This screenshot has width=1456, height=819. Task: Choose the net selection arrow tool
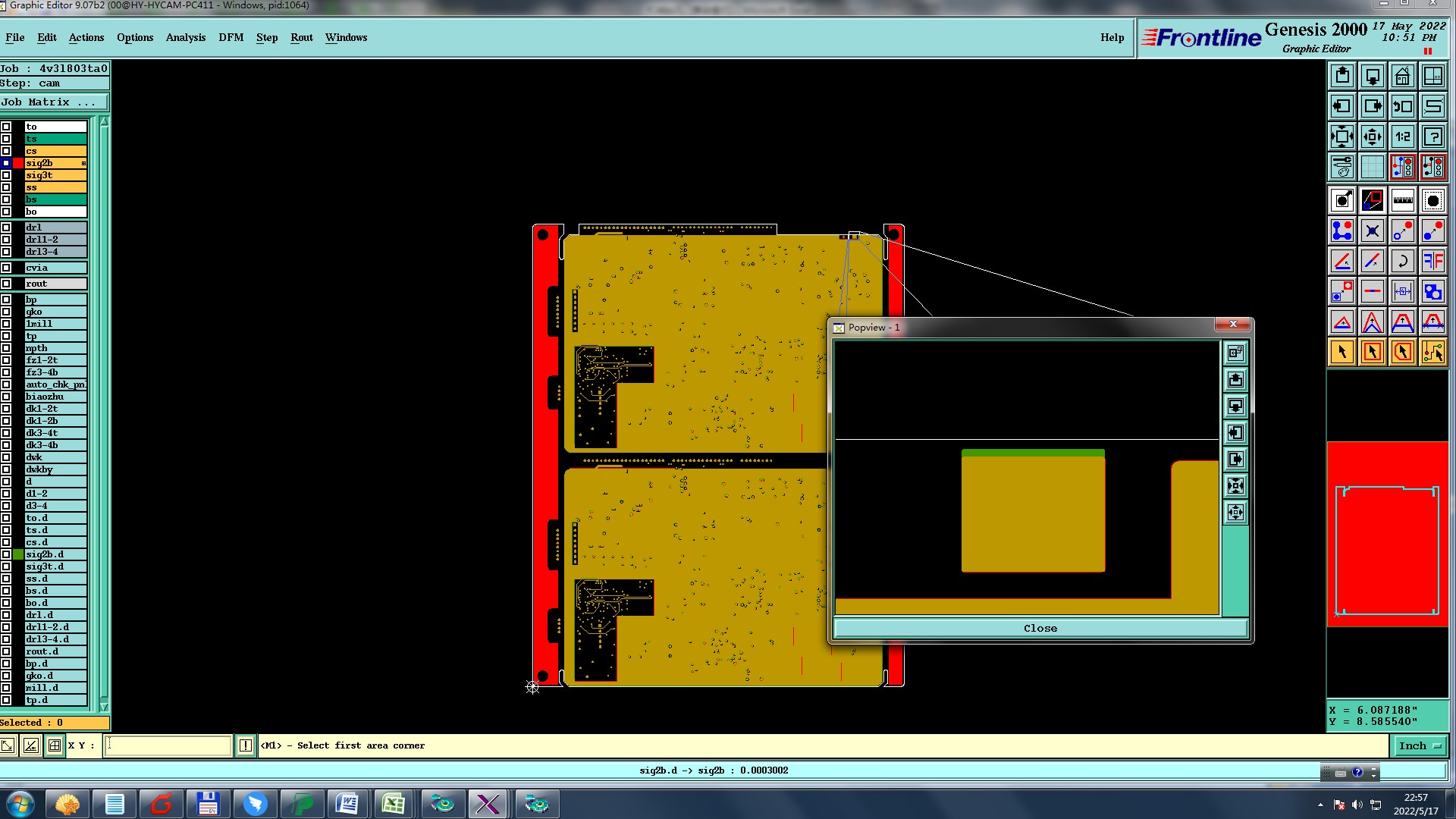coord(1432,352)
